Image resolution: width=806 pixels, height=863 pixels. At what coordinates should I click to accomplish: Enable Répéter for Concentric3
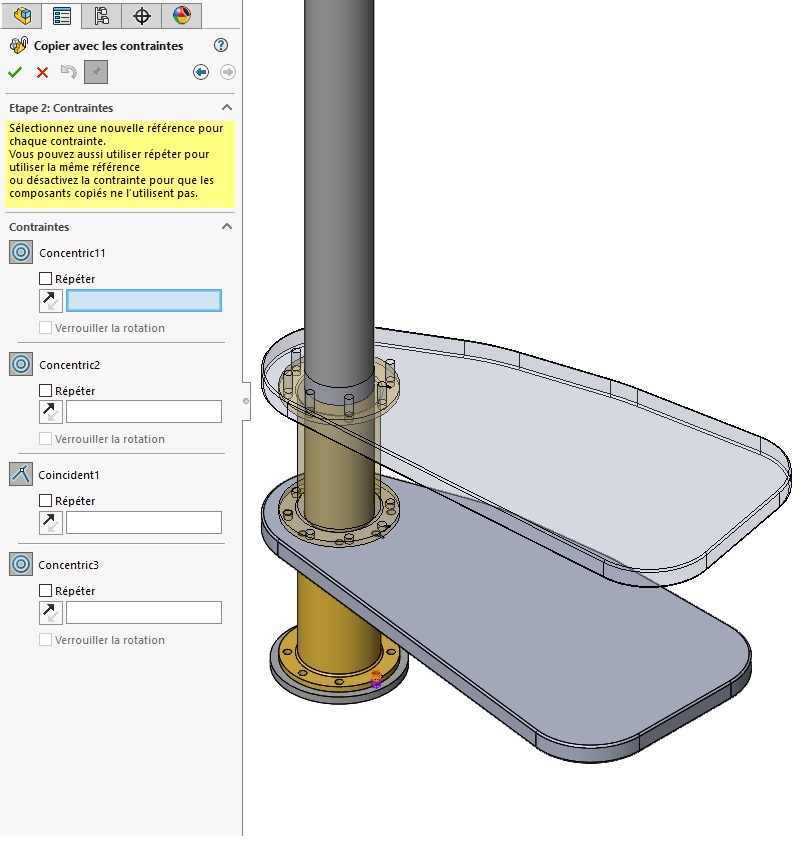pyautogui.click(x=46, y=591)
